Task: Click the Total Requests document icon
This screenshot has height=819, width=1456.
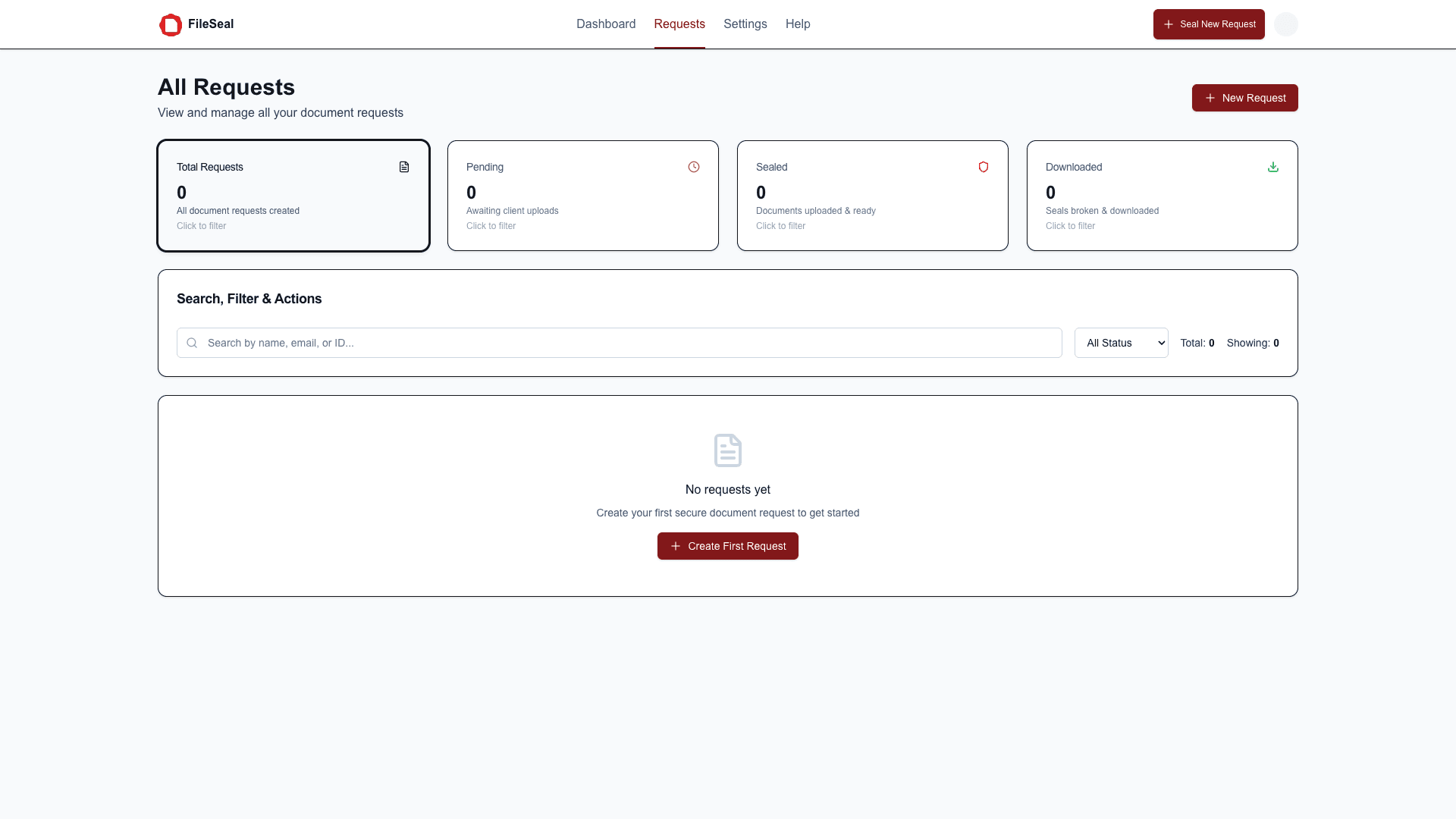Action: click(404, 167)
